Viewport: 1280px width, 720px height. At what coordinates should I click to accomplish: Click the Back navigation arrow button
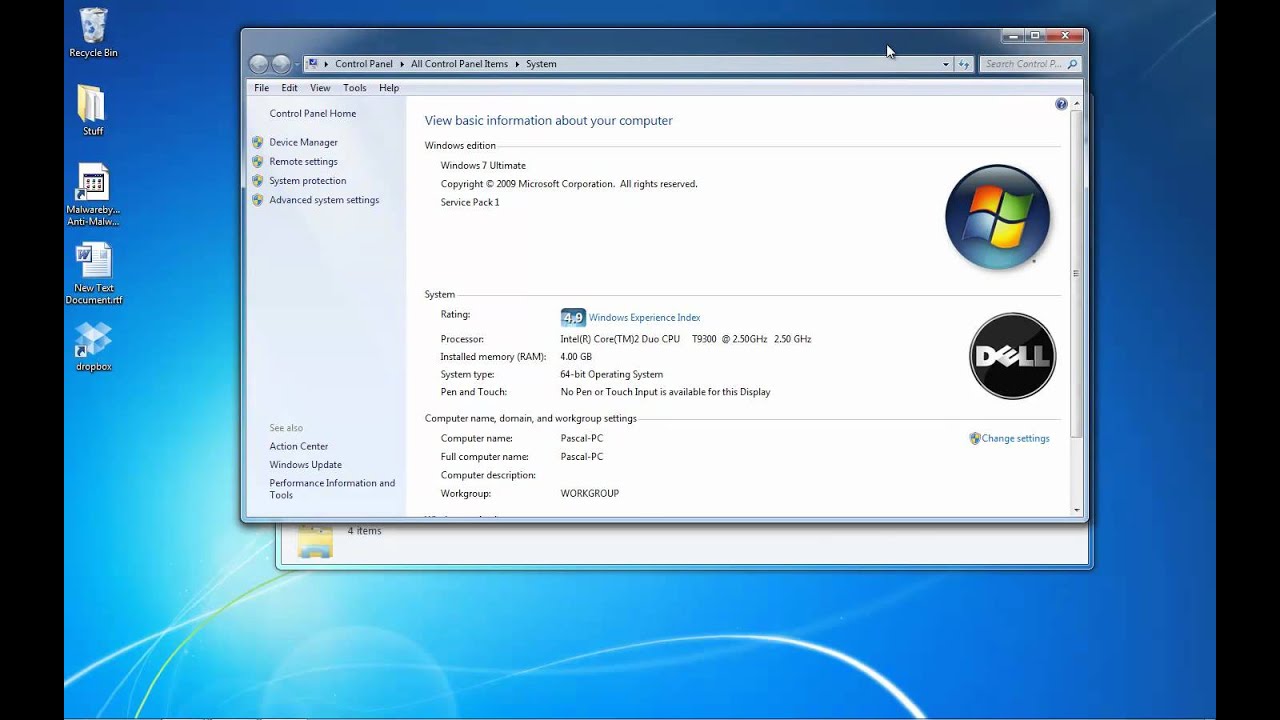tap(259, 64)
